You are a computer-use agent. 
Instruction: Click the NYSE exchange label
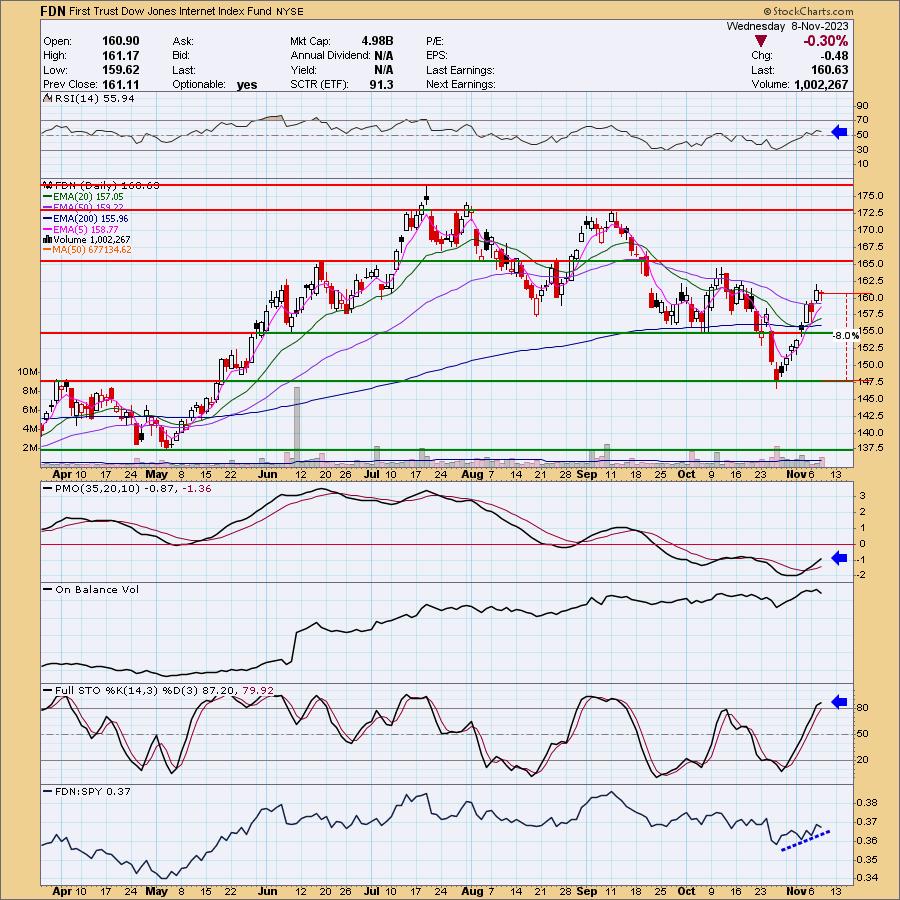click(289, 11)
